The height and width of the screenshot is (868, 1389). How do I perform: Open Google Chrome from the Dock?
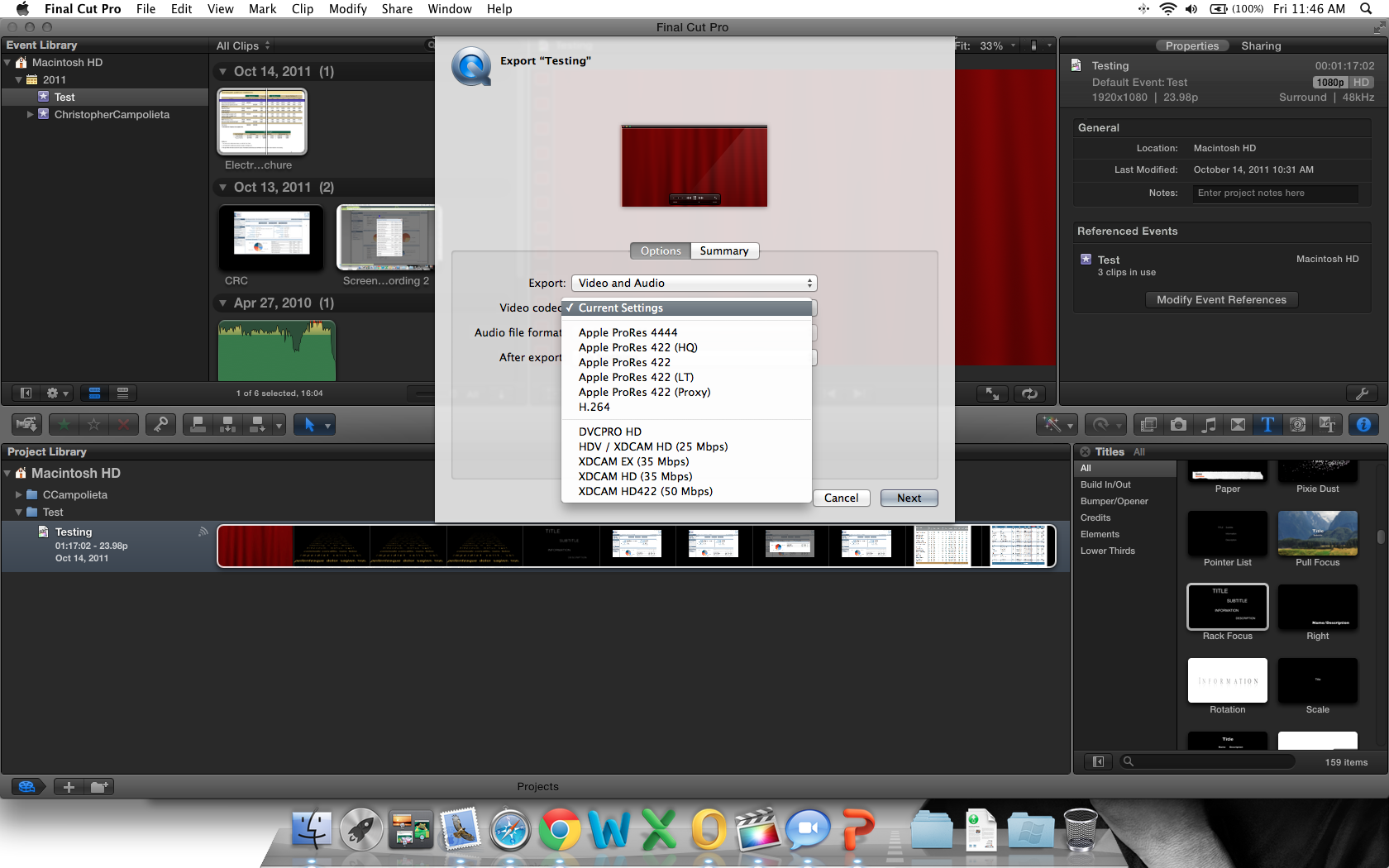point(560,830)
